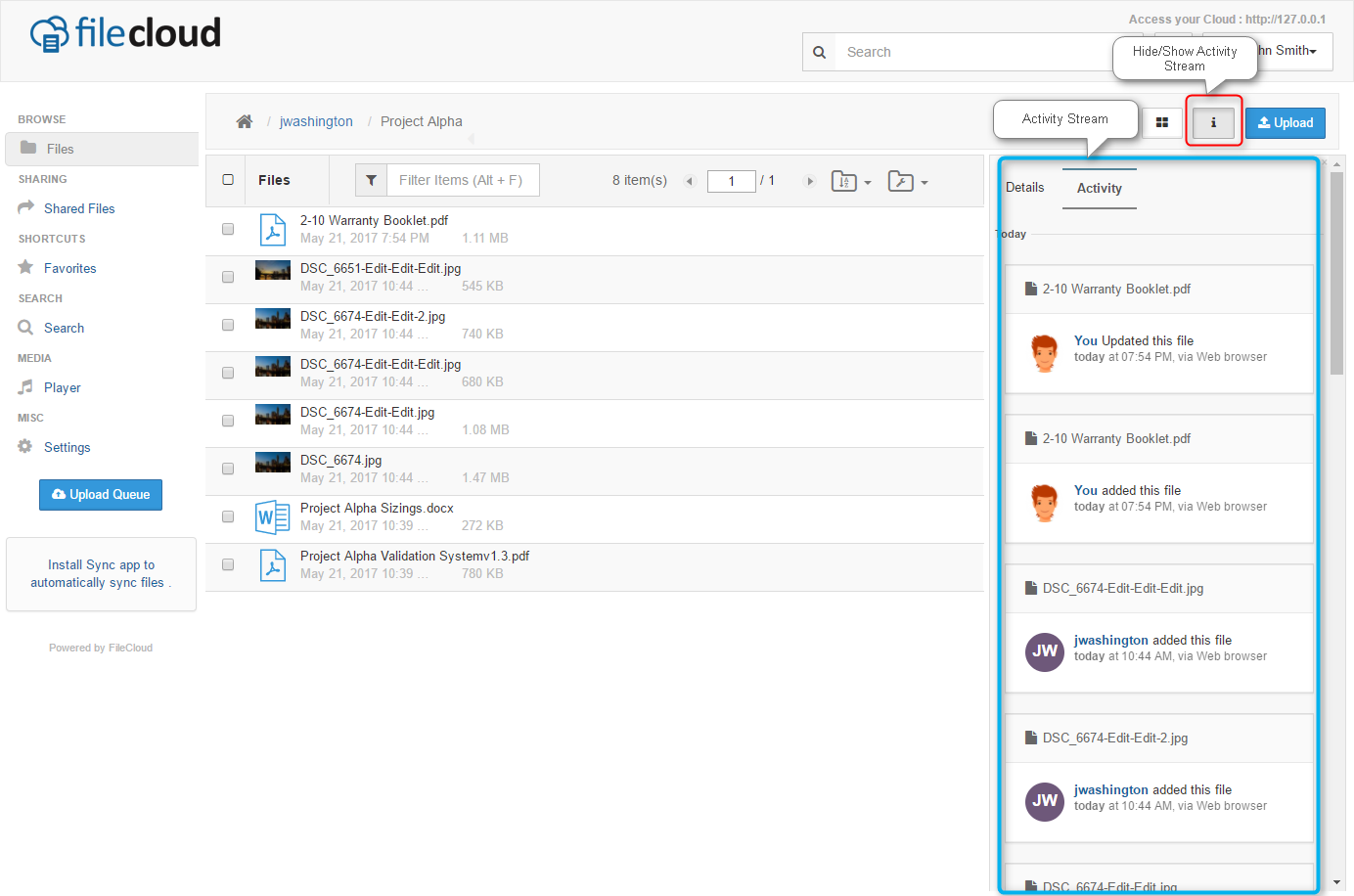Toggle the select-all files checkbox
The width and height of the screenshot is (1354, 896).
point(228,180)
